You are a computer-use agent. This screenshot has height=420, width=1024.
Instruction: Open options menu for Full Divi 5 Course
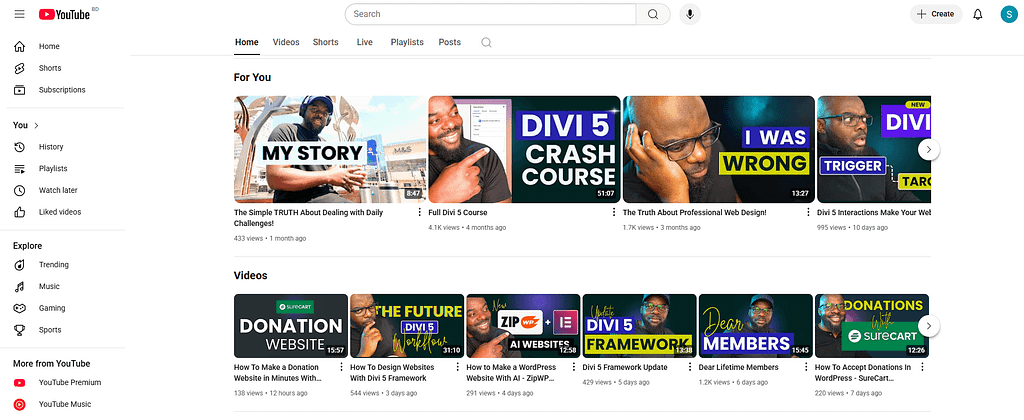click(x=614, y=213)
